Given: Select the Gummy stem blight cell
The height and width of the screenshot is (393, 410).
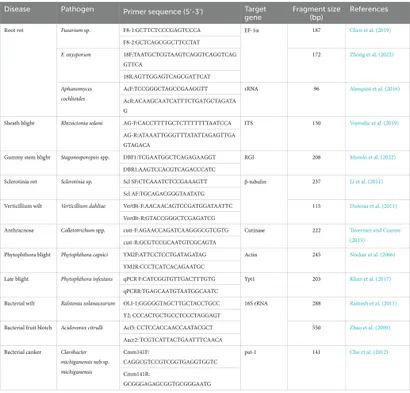Looking at the screenshot, I should tap(27, 157).
